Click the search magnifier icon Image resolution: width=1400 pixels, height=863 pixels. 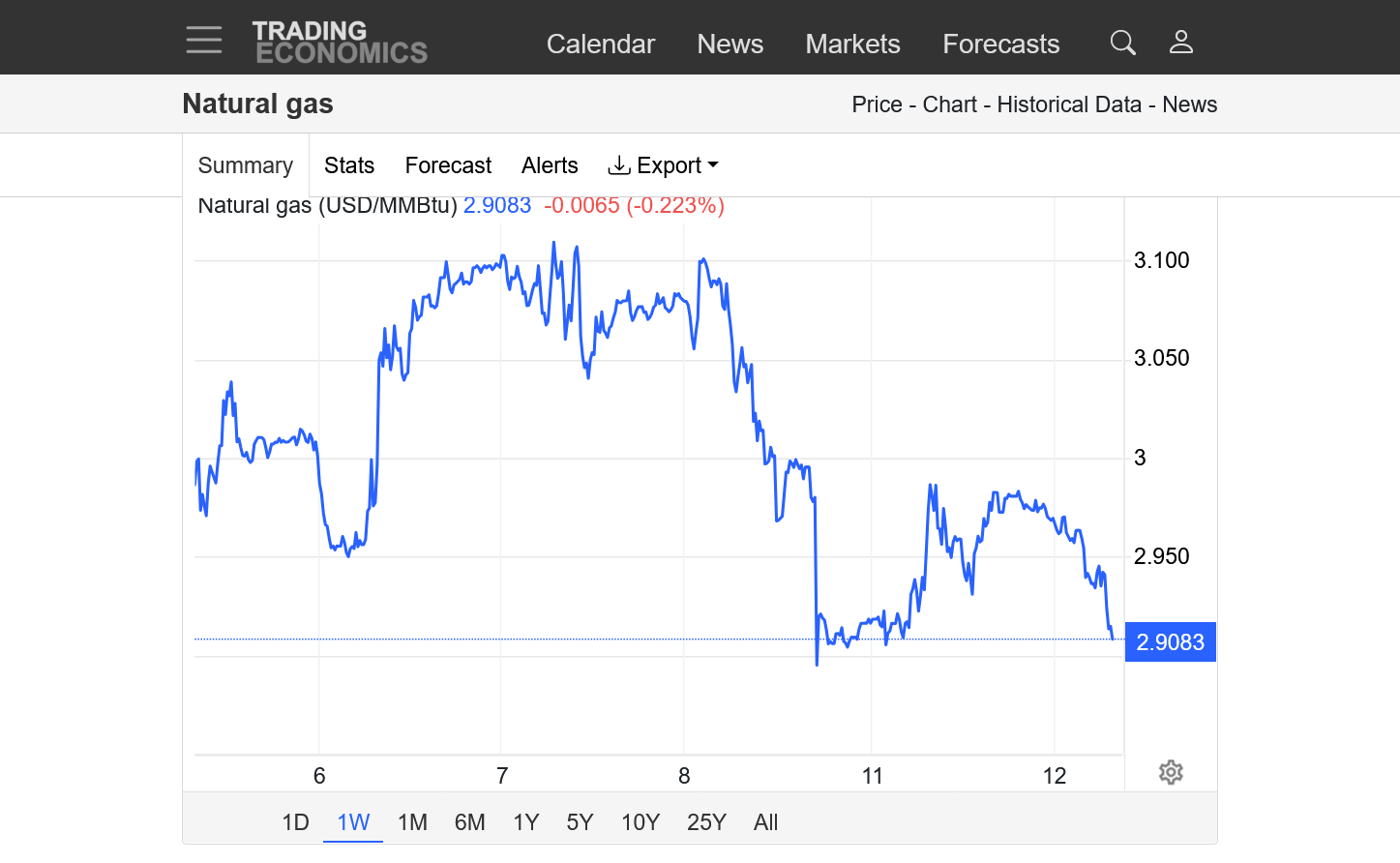tap(1122, 43)
